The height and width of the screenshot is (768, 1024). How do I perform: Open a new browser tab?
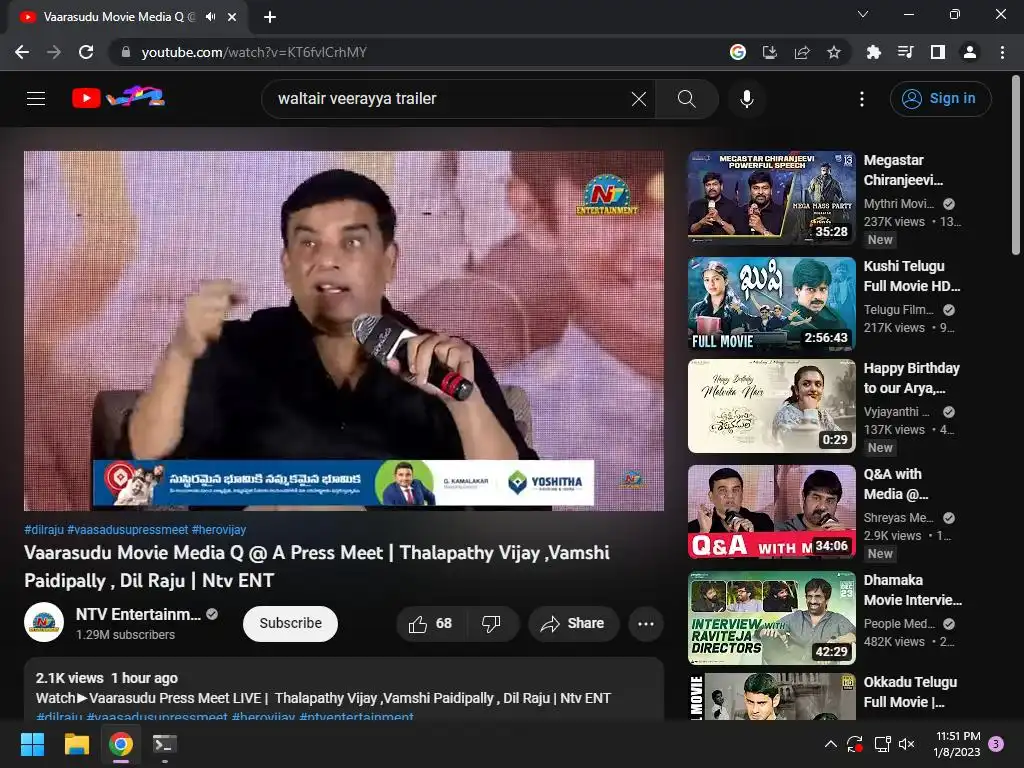(x=270, y=17)
